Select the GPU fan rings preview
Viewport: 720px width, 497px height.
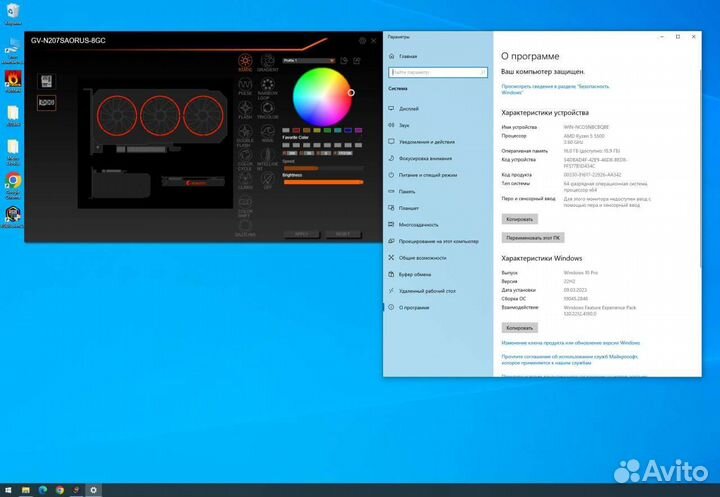pyautogui.click(x=160, y=116)
